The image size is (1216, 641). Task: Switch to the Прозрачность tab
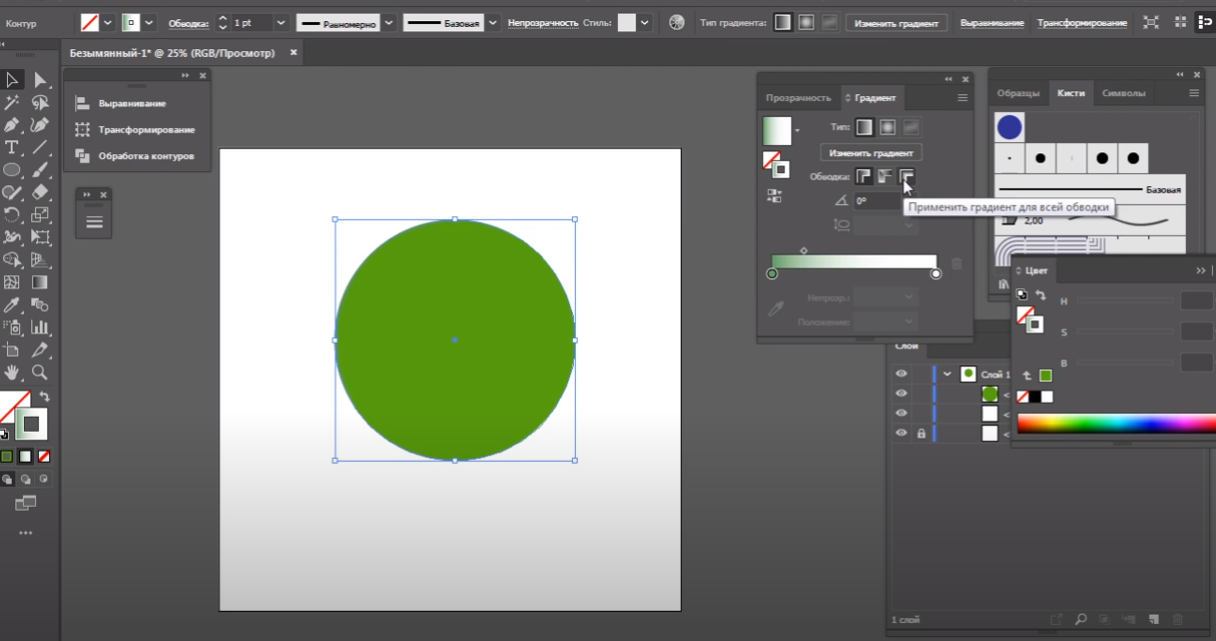pos(798,98)
